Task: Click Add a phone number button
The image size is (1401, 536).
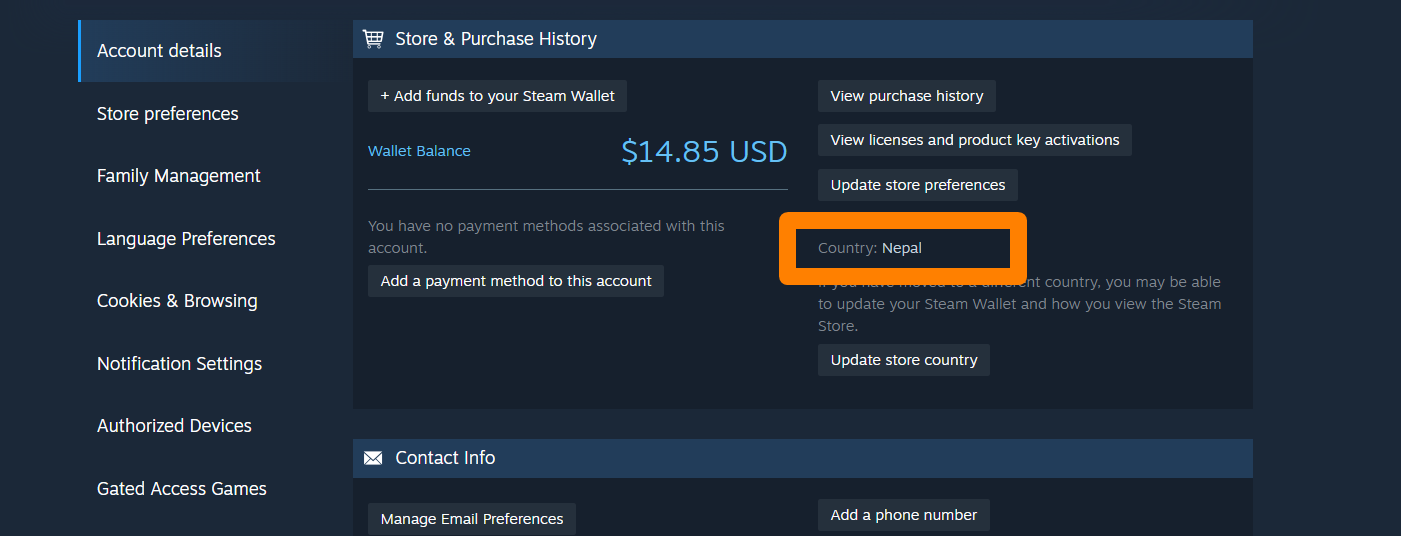Action: (x=904, y=515)
